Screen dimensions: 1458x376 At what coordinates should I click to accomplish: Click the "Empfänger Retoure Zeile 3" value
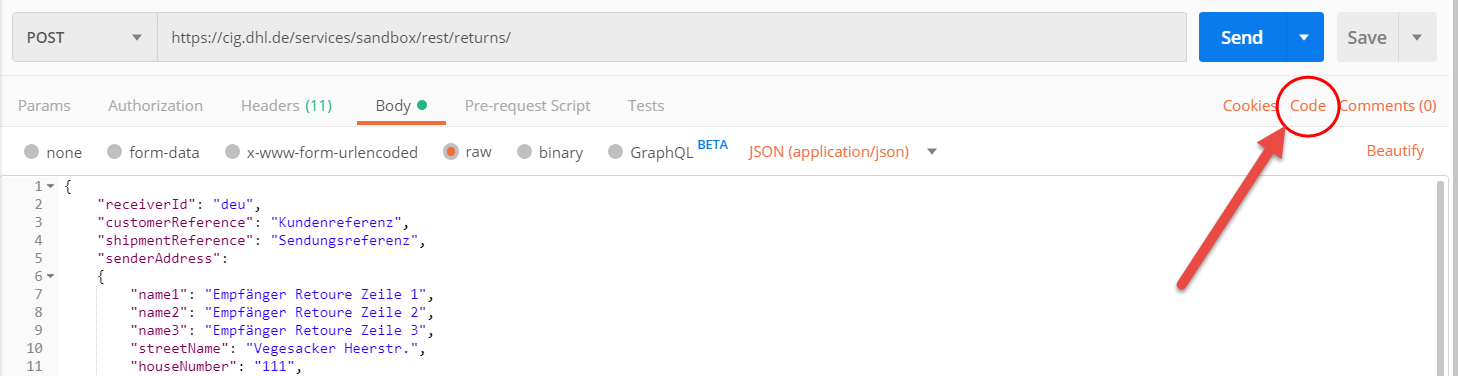[x=317, y=330]
